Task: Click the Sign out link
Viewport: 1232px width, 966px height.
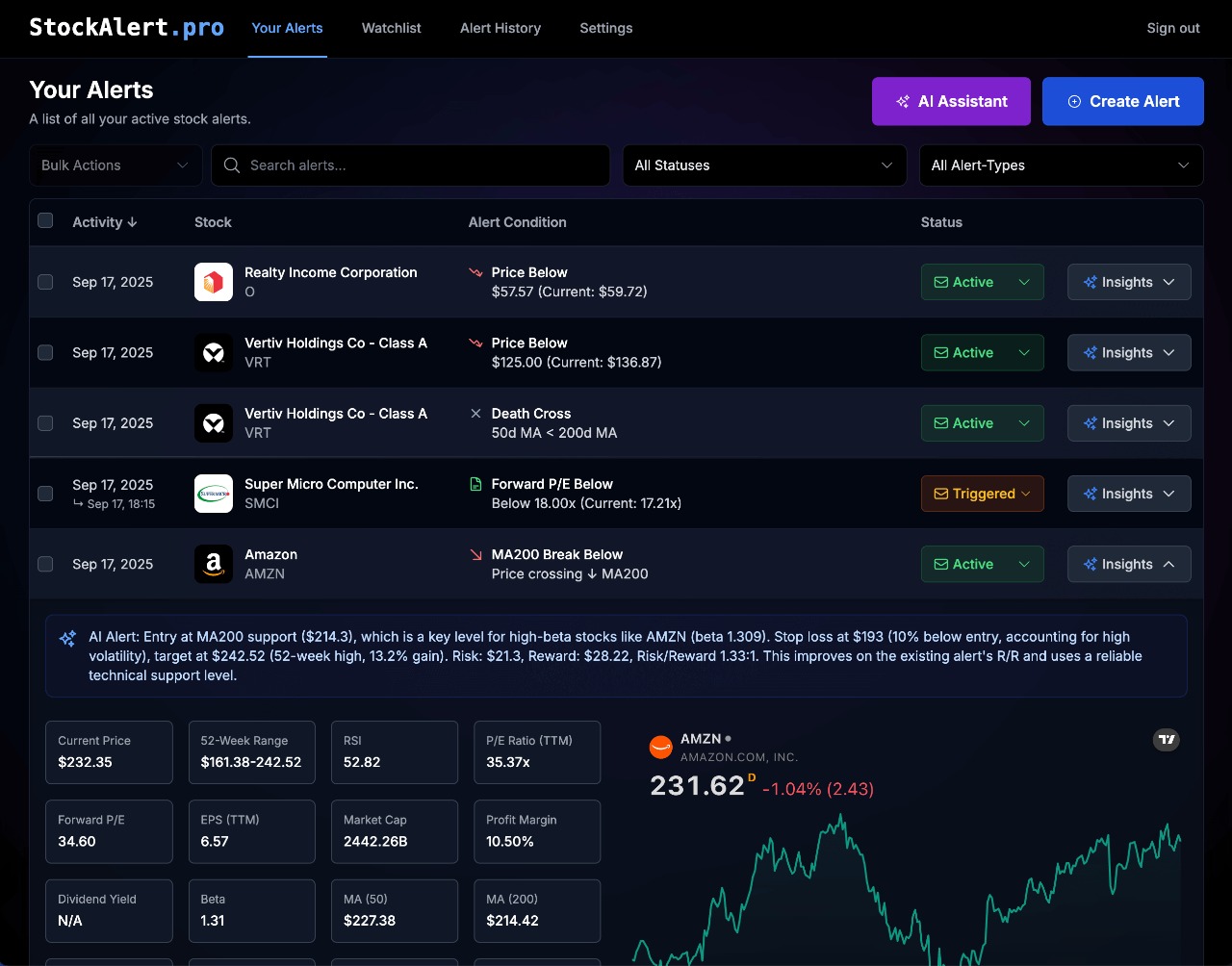Action: tap(1172, 28)
